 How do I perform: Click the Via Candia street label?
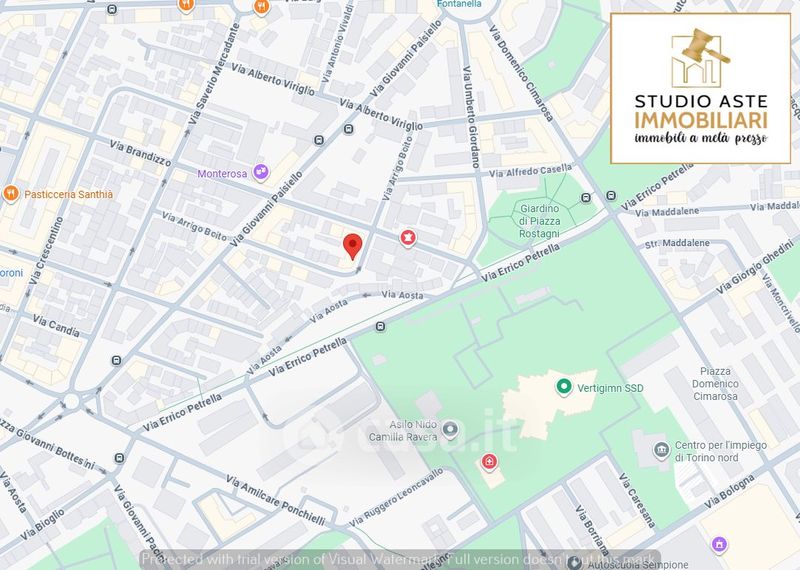click(x=57, y=325)
